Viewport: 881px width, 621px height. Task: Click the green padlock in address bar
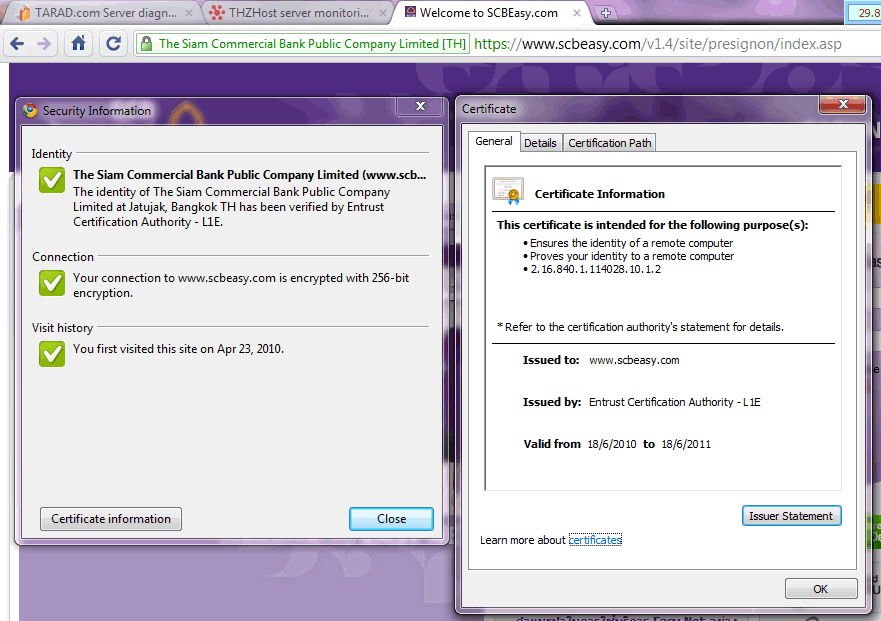pyautogui.click(x=147, y=44)
